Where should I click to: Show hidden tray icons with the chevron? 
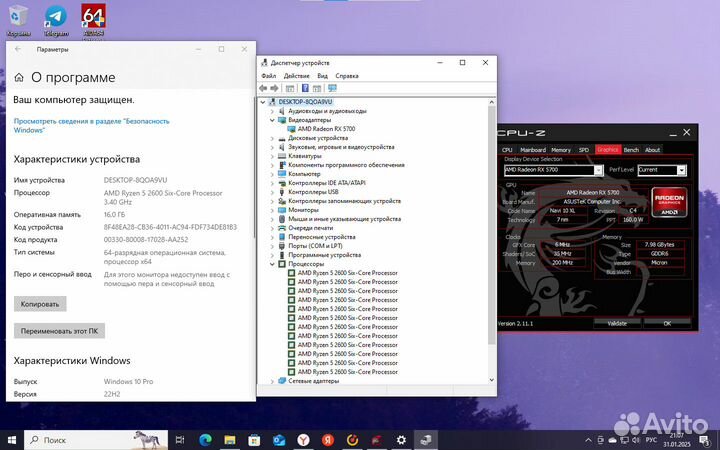click(588, 440)
